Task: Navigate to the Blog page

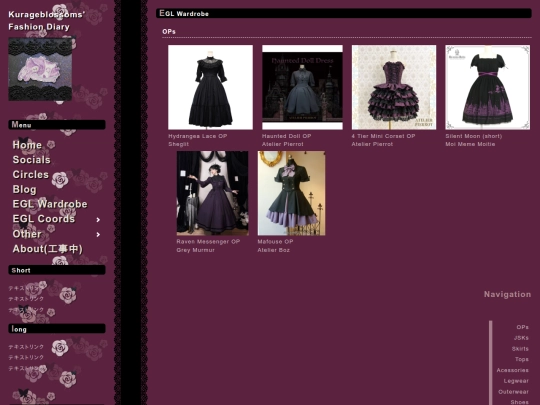Action: click(x=24, y=189)
